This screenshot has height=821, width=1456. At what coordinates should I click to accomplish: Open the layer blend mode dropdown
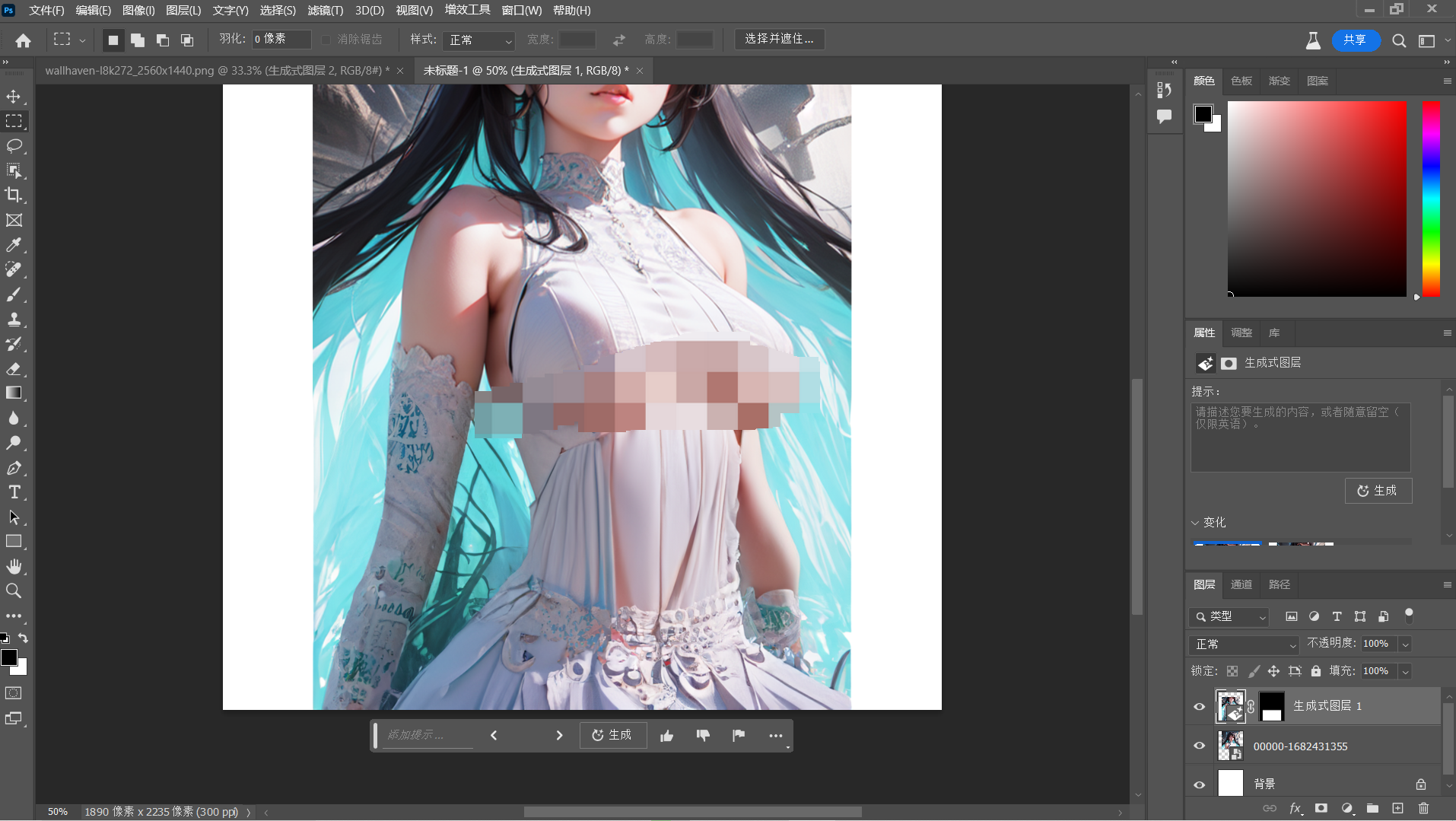[x=1243, y=644]
